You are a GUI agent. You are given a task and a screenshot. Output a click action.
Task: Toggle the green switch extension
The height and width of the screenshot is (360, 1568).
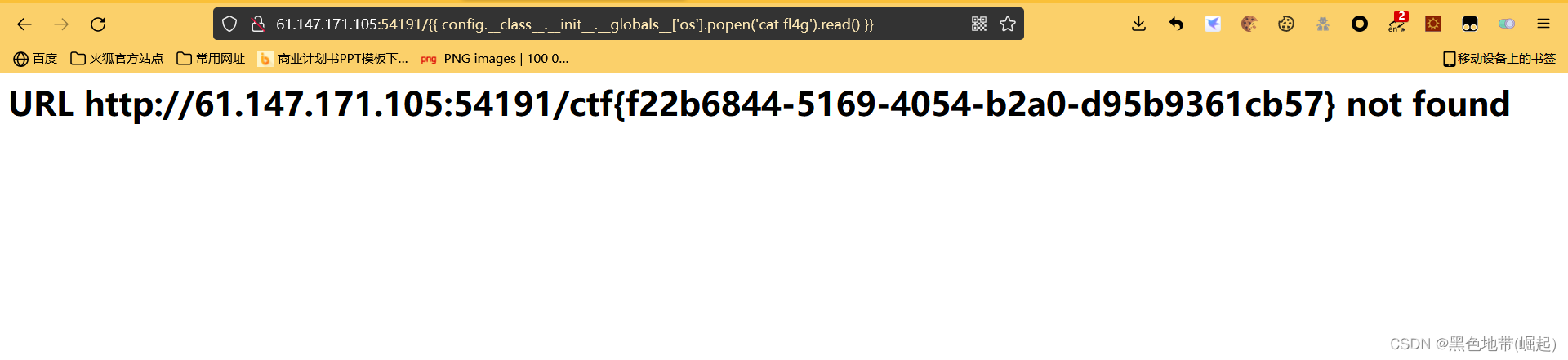pyautogui.click(x=1507, y=24)
